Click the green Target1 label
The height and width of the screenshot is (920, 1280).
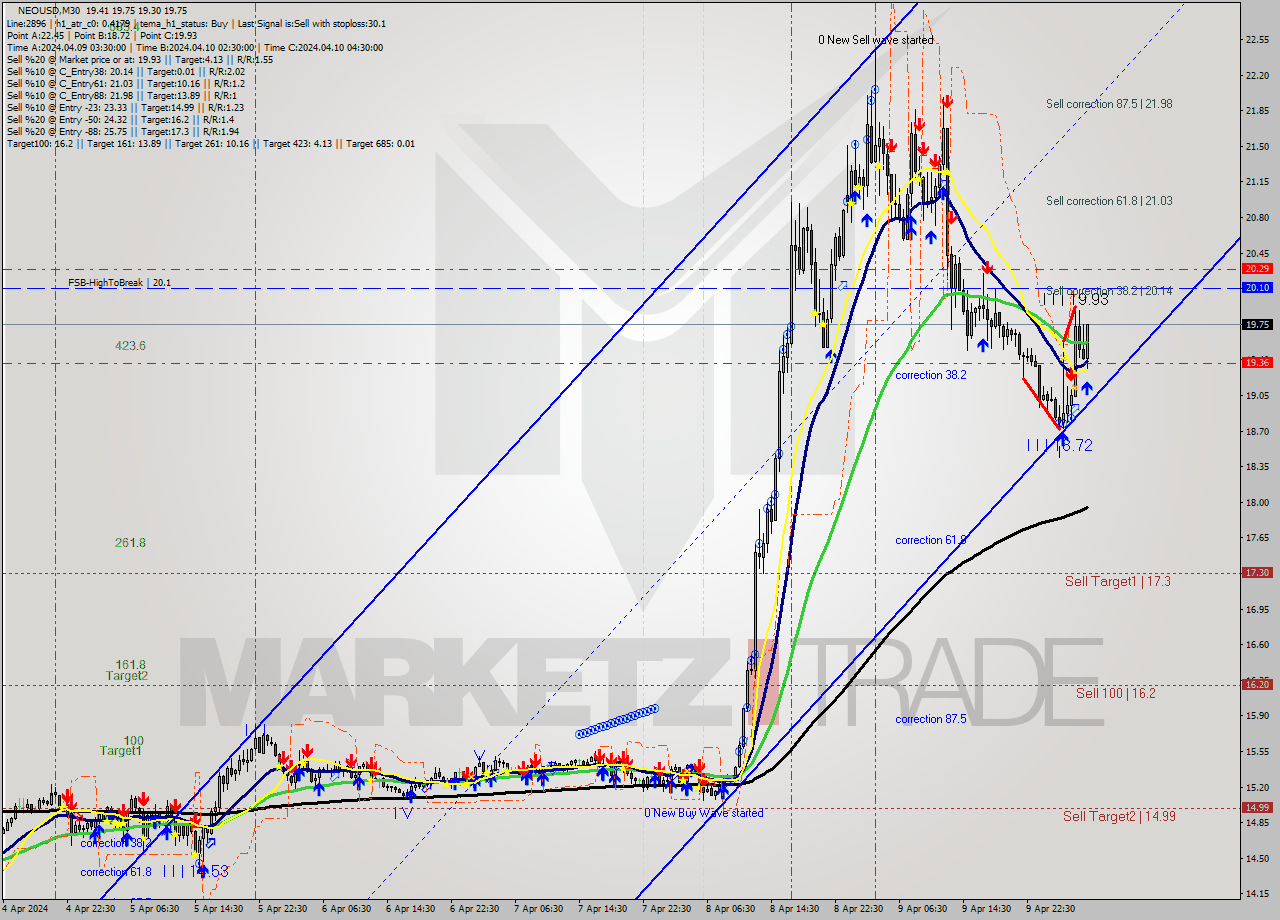click(x=120, y=751)
